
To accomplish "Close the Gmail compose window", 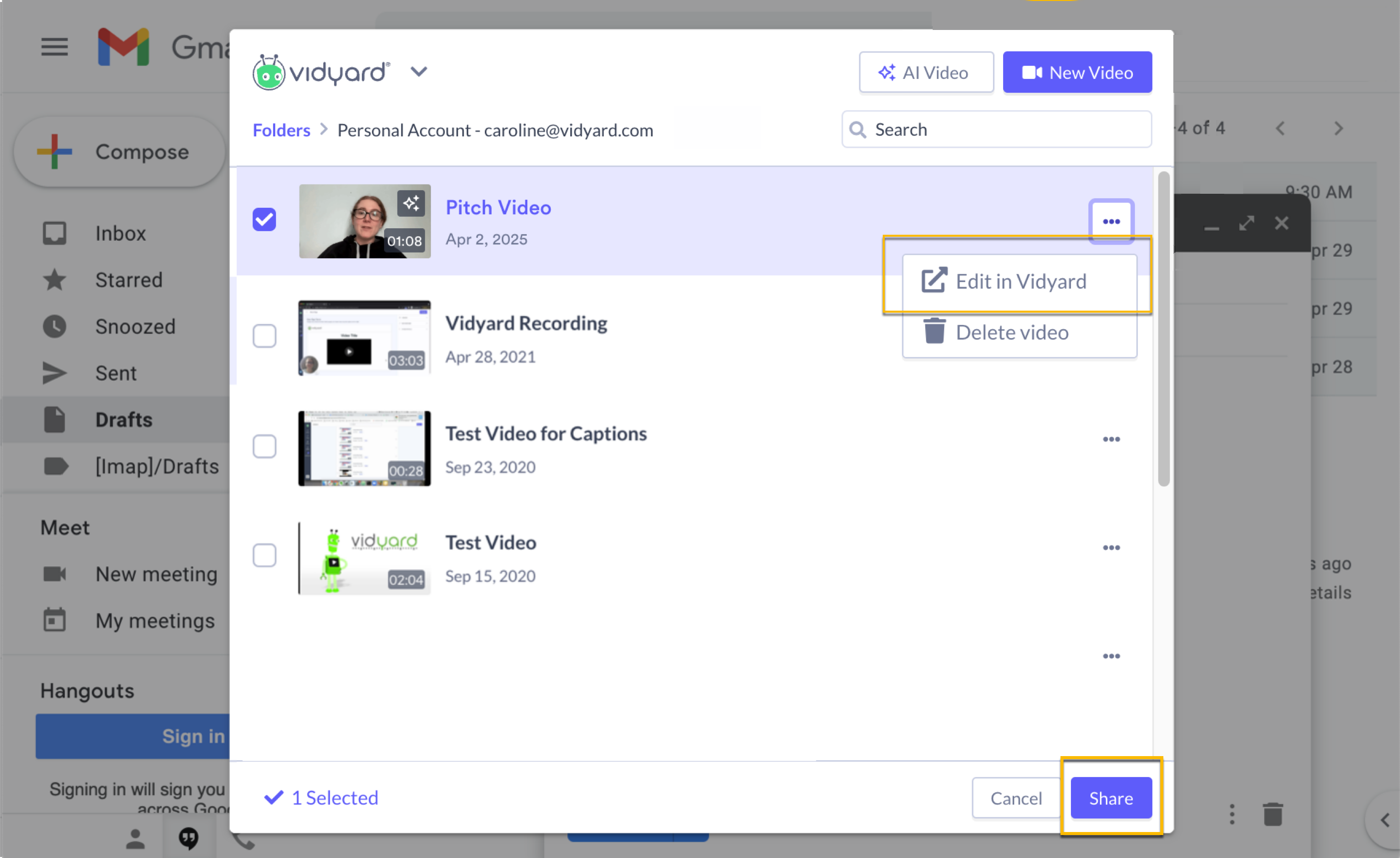I will point(1281,223).
